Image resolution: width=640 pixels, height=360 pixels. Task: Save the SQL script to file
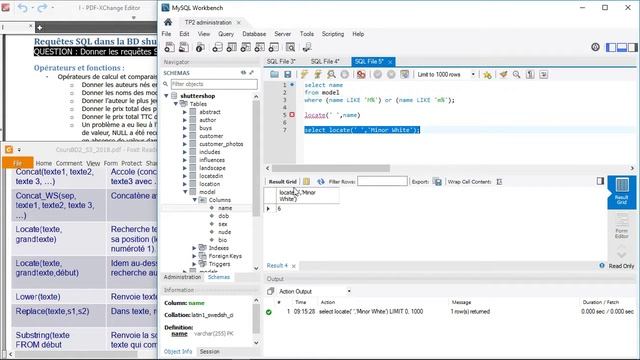(x=288, y=74)
